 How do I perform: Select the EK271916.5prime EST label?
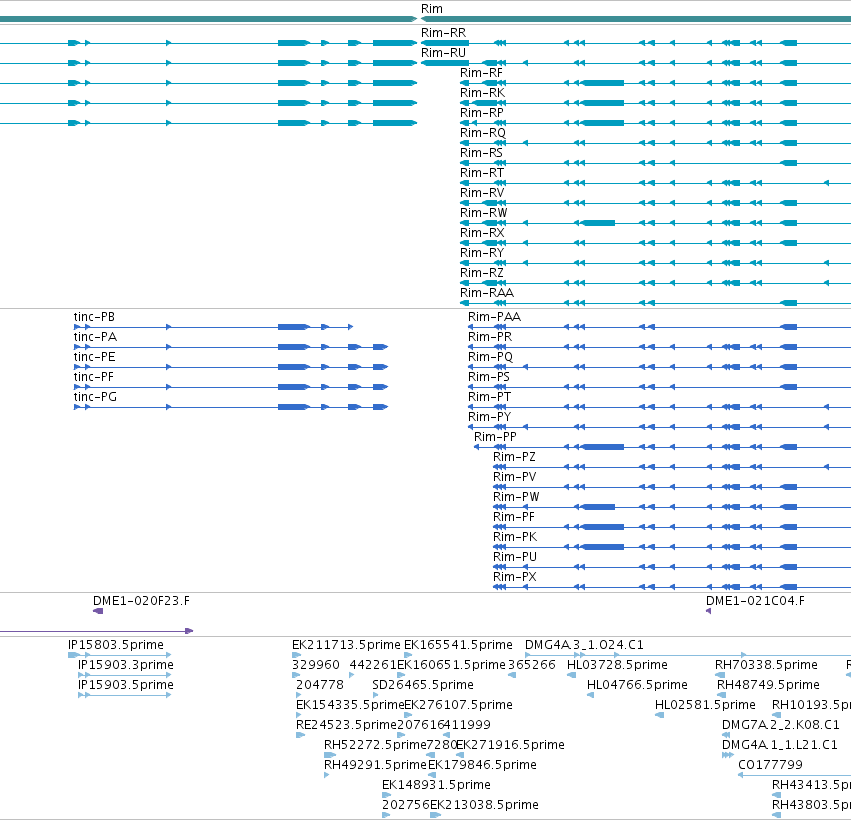click(x=510, y=745)
